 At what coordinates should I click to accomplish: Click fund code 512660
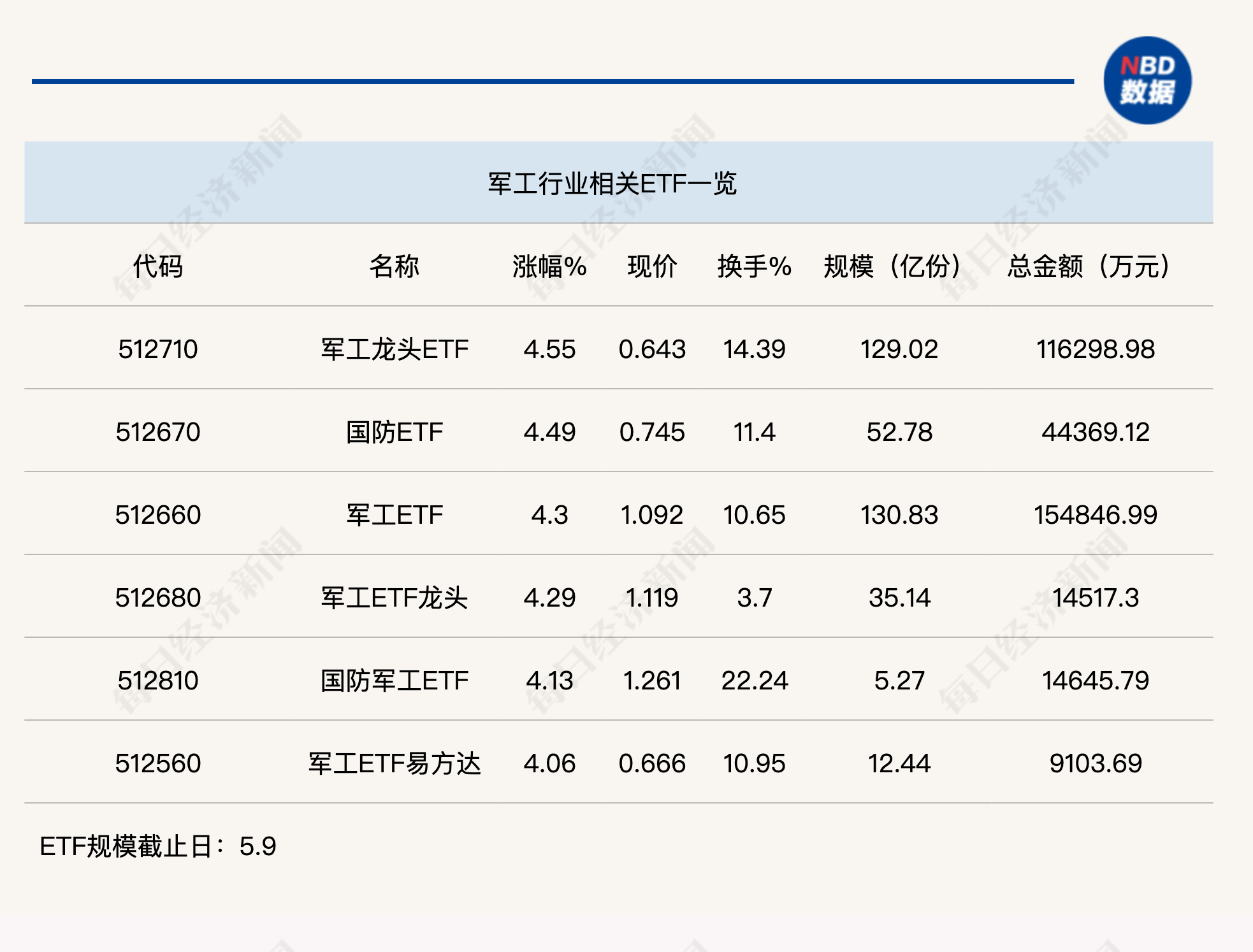pos(157,515)
